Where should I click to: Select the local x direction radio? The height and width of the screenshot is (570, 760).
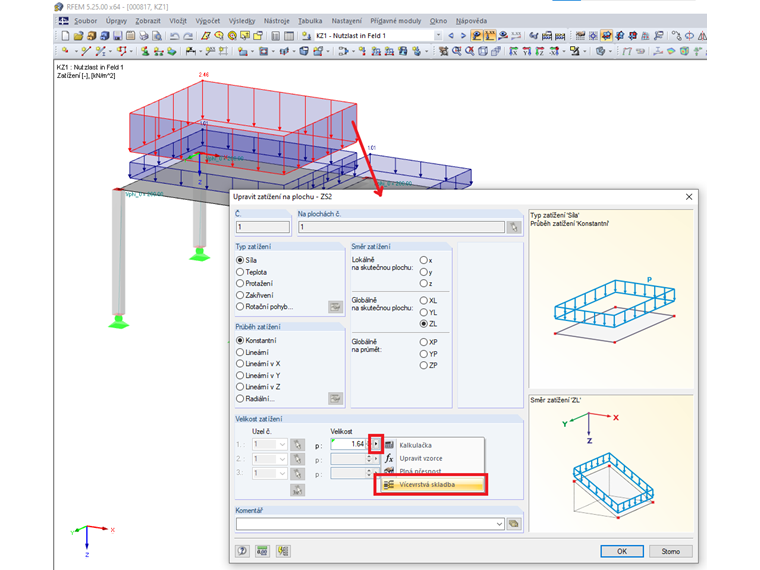[x=426, y=260]
